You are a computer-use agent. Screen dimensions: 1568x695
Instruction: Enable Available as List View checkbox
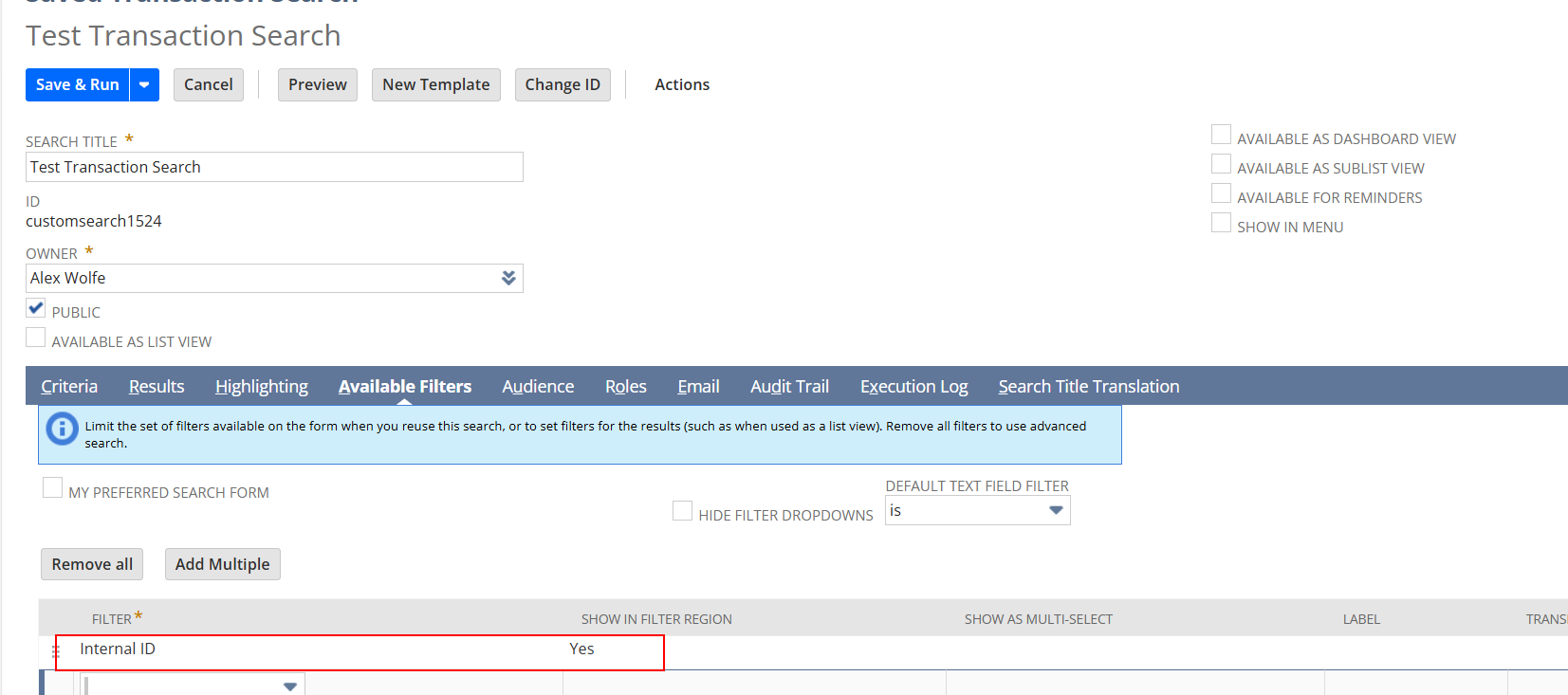tap(36, 338)
